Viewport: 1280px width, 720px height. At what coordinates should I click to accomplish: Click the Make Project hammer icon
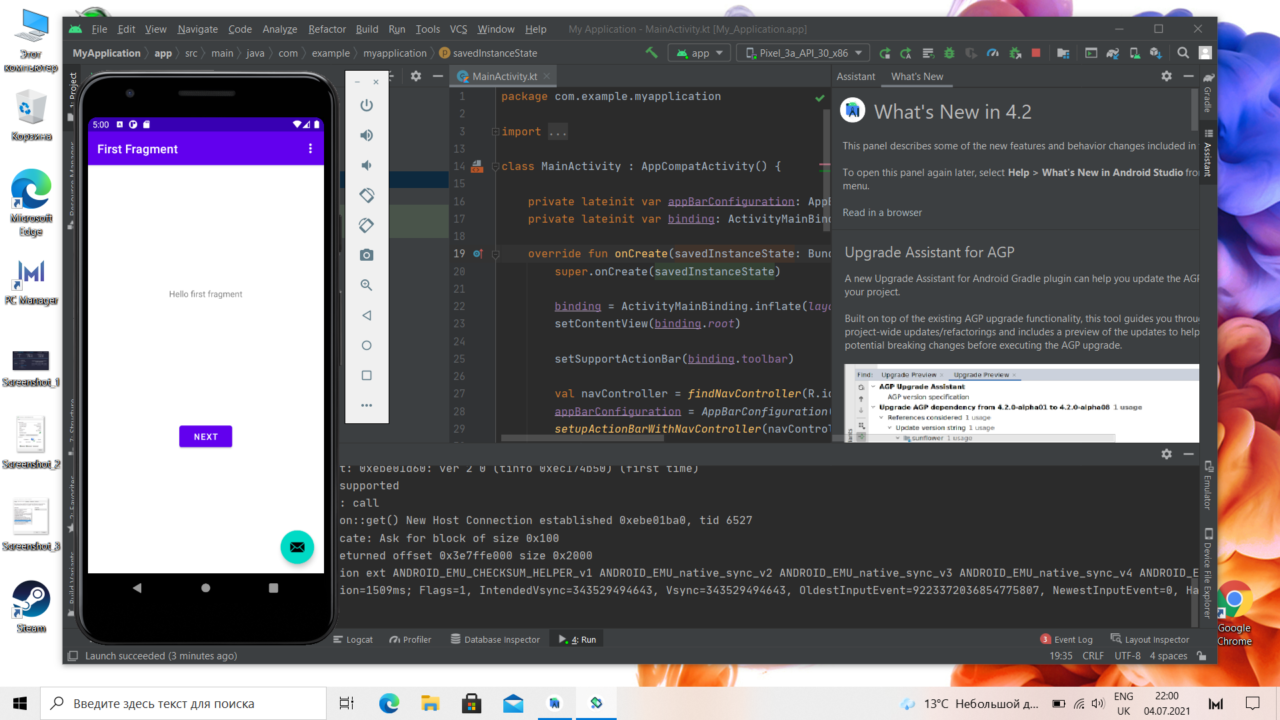tap(651, 53)
